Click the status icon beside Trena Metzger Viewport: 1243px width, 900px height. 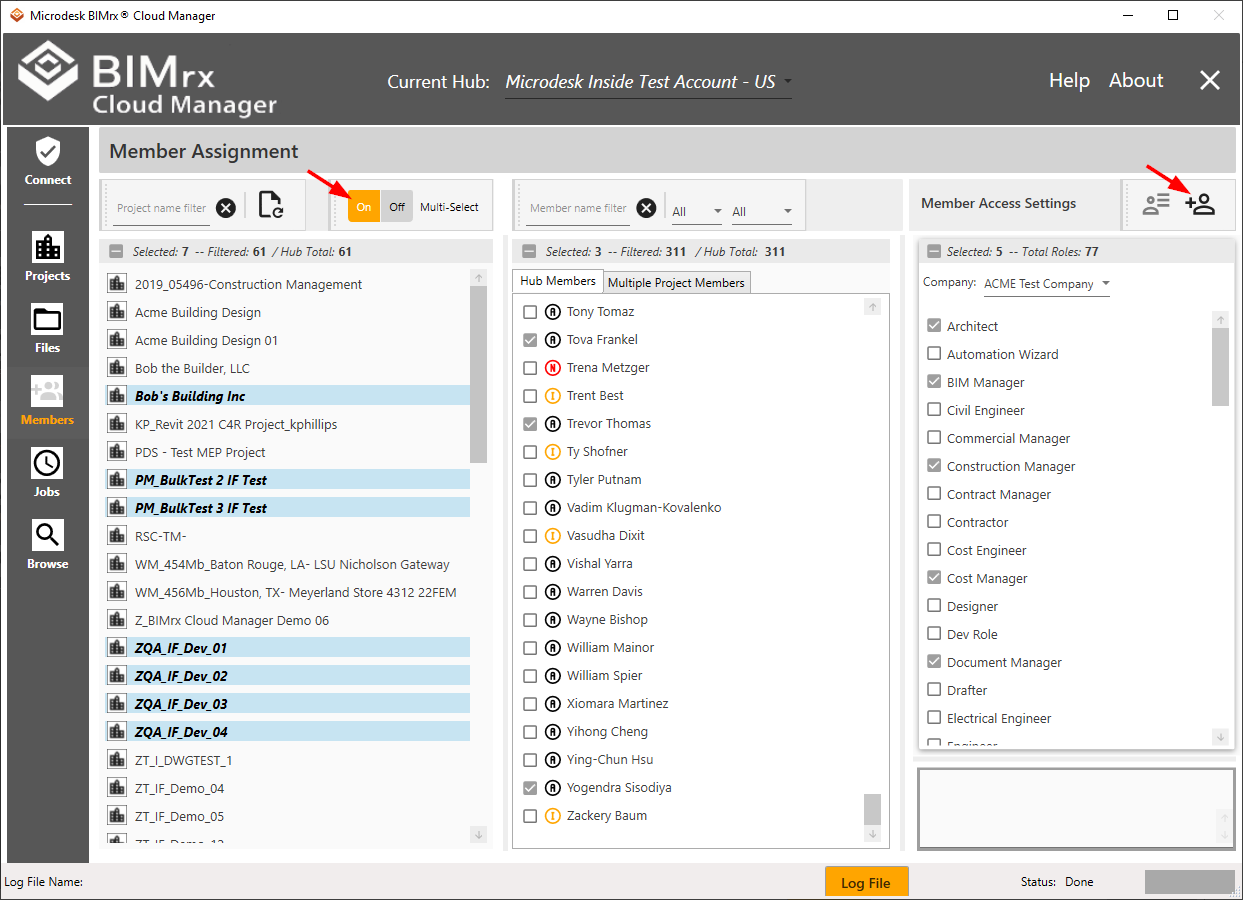point(552,368)
